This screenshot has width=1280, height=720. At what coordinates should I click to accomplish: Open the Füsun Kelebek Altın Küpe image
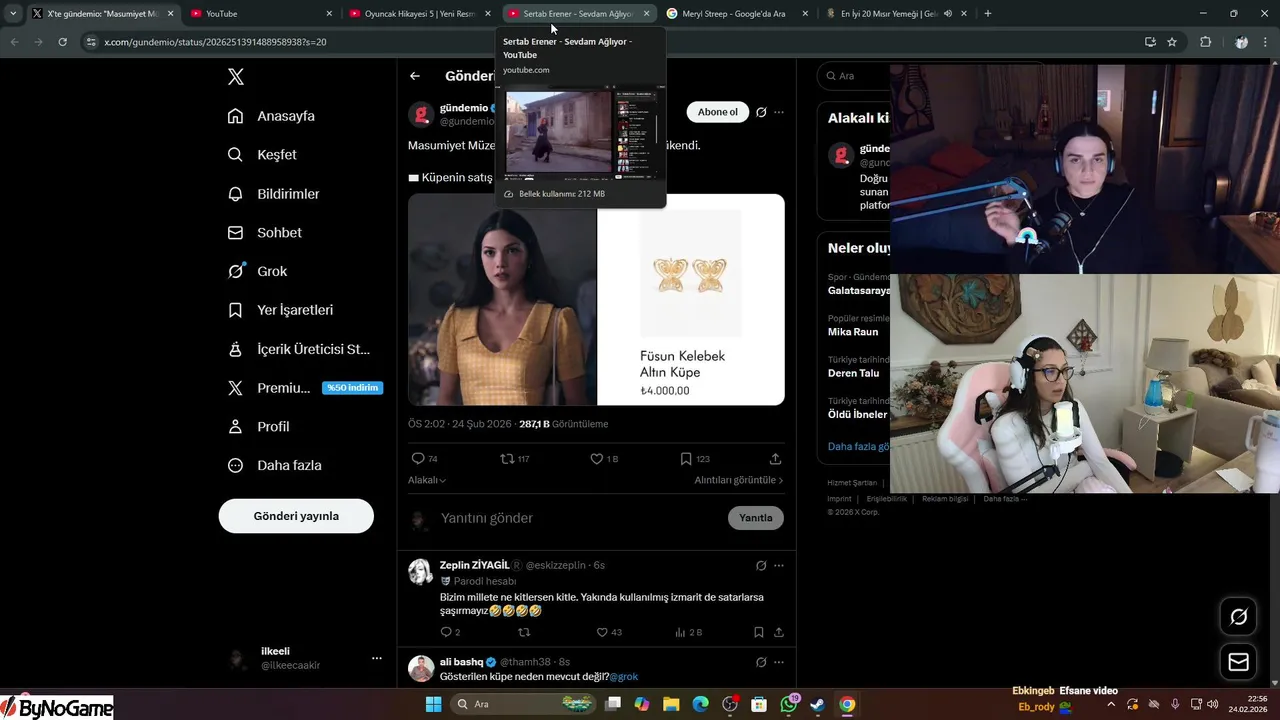pyautogui.click(x=691, y=299)
